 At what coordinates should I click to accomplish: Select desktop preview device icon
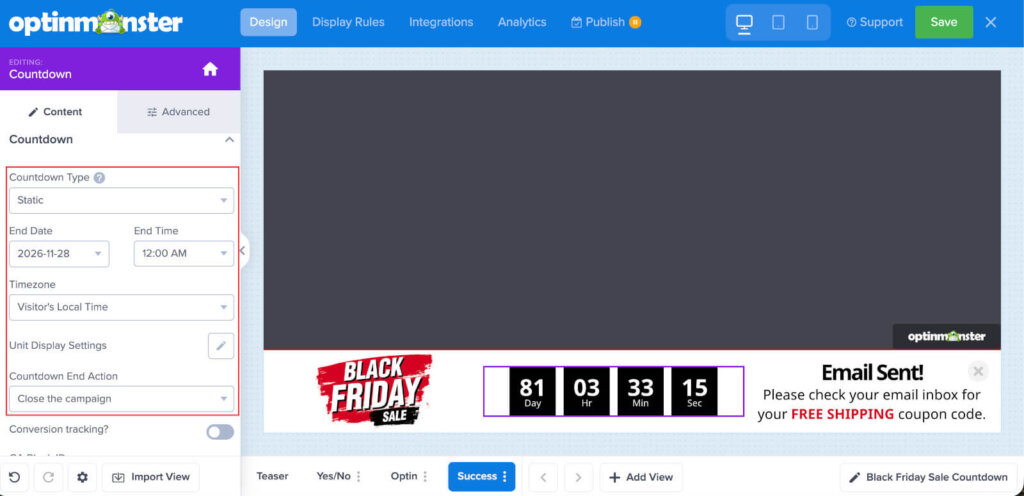click(744, 22)
